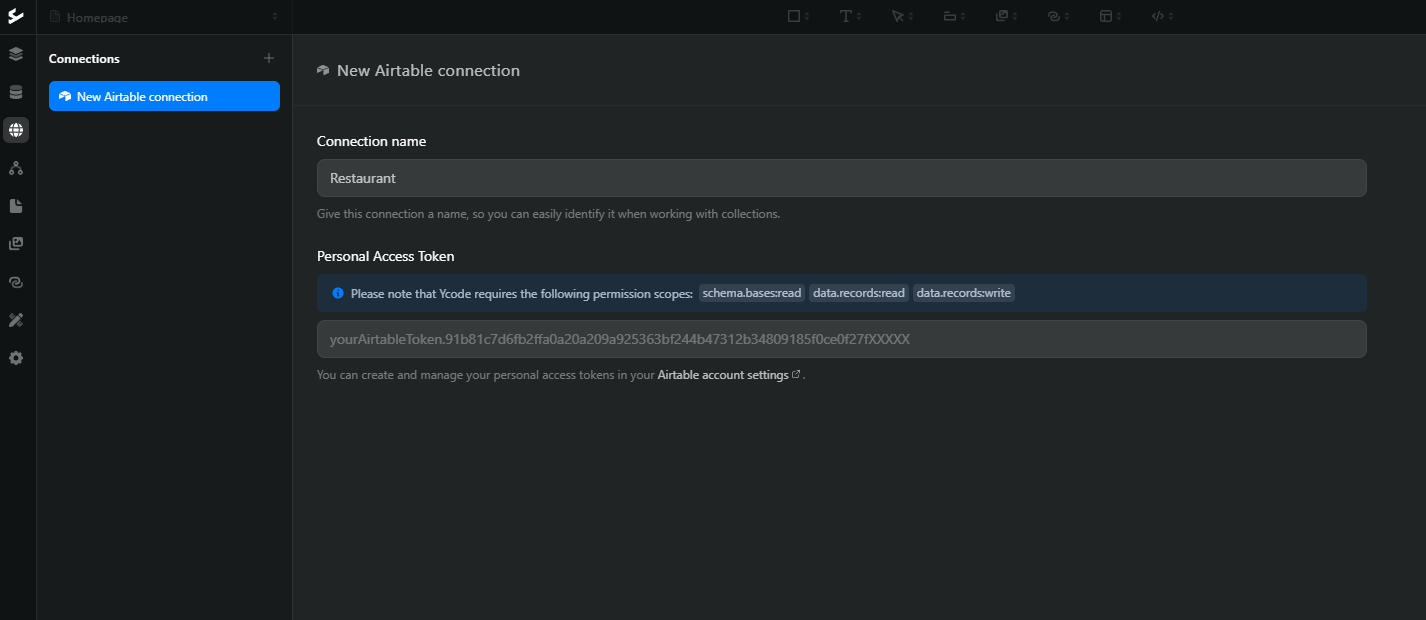
Task: Click the Personal Access Token label
Action: pos(385,256)
